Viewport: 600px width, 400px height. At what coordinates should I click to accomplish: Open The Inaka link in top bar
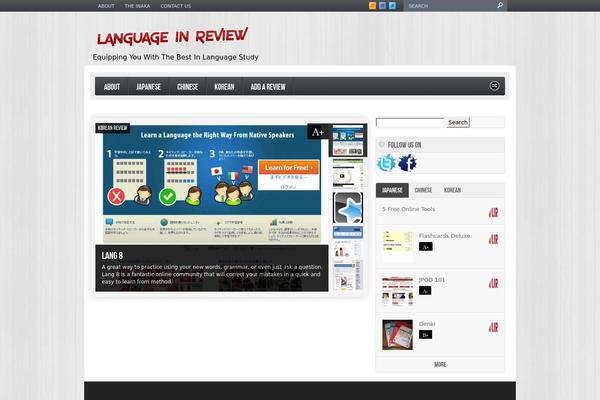pos(137,6)
